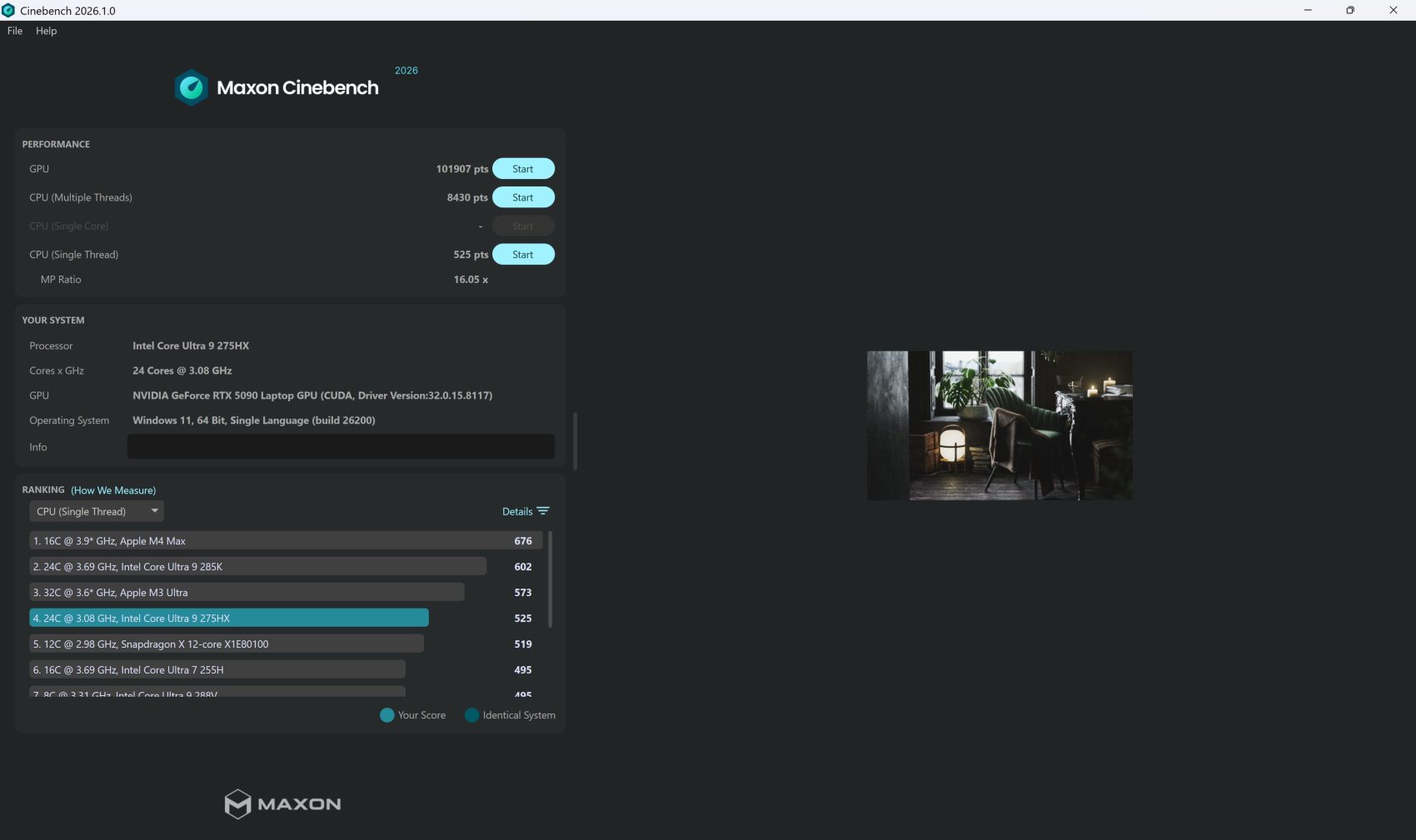1416x840 pixels.
Task: Select the Snapdragon X 12-core X1E80100 row
Action: (286, 644)
